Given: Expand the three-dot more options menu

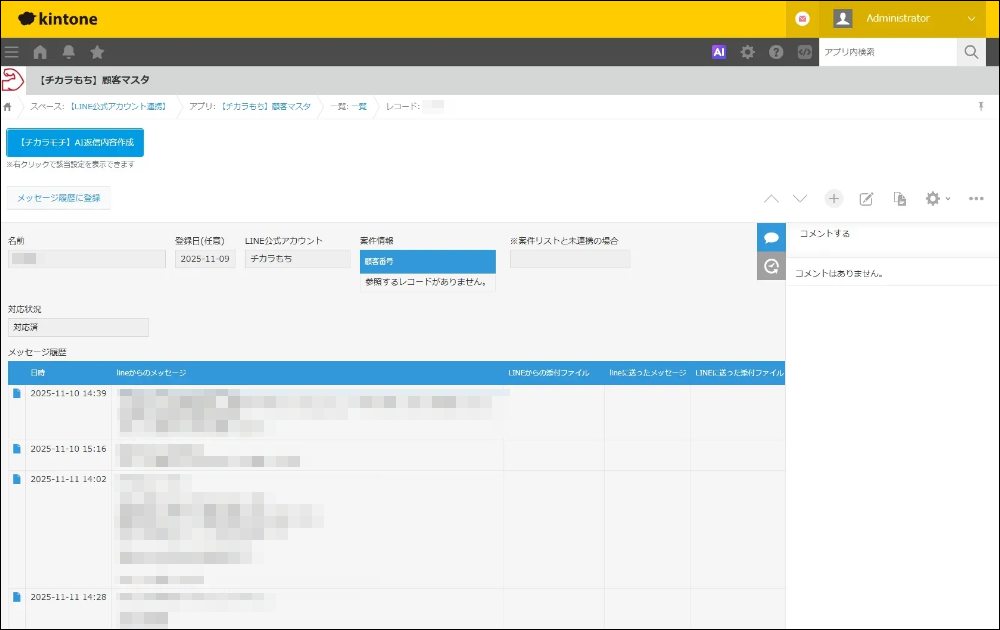Looking at the screenshot, I should click(x=977, y=199).
